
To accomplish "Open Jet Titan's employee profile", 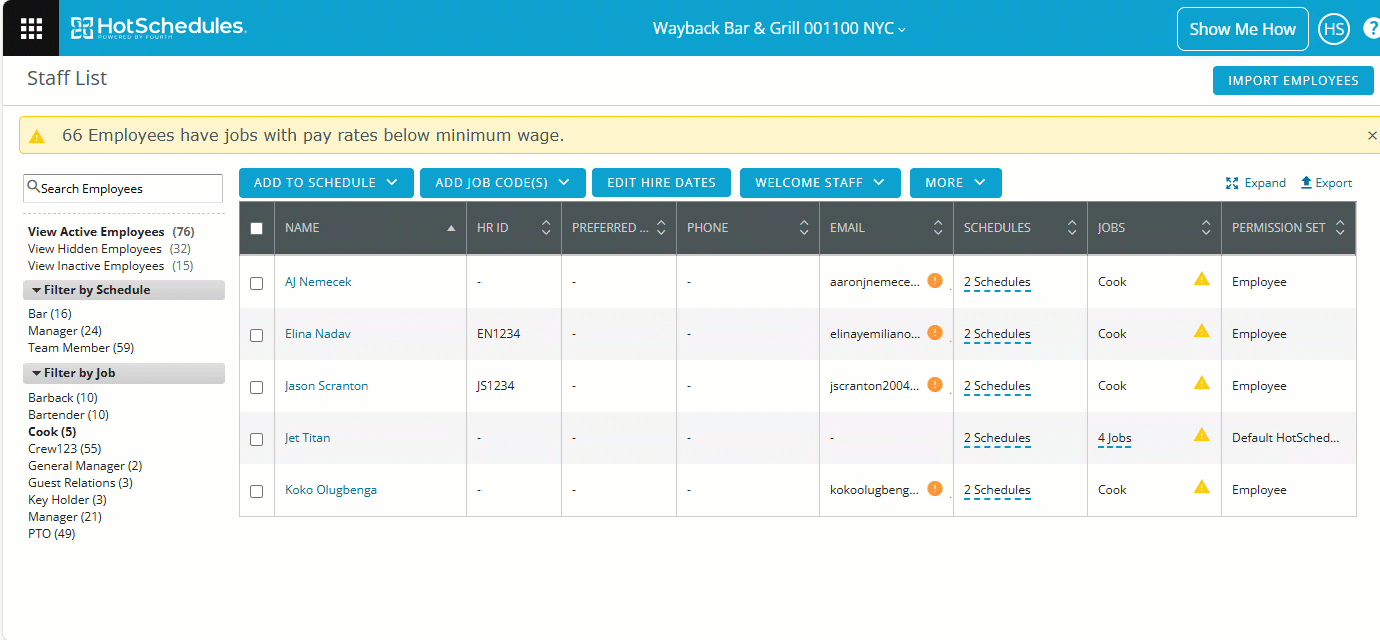I will tap(307, 438).
